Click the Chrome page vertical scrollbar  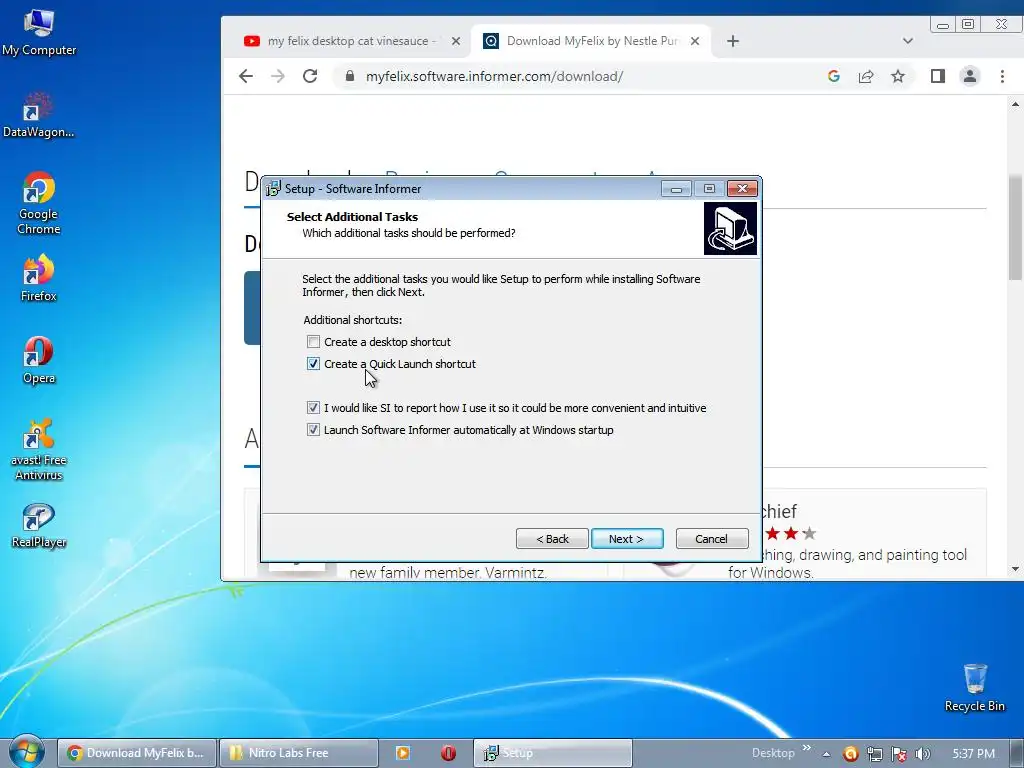click(1016, 227)
